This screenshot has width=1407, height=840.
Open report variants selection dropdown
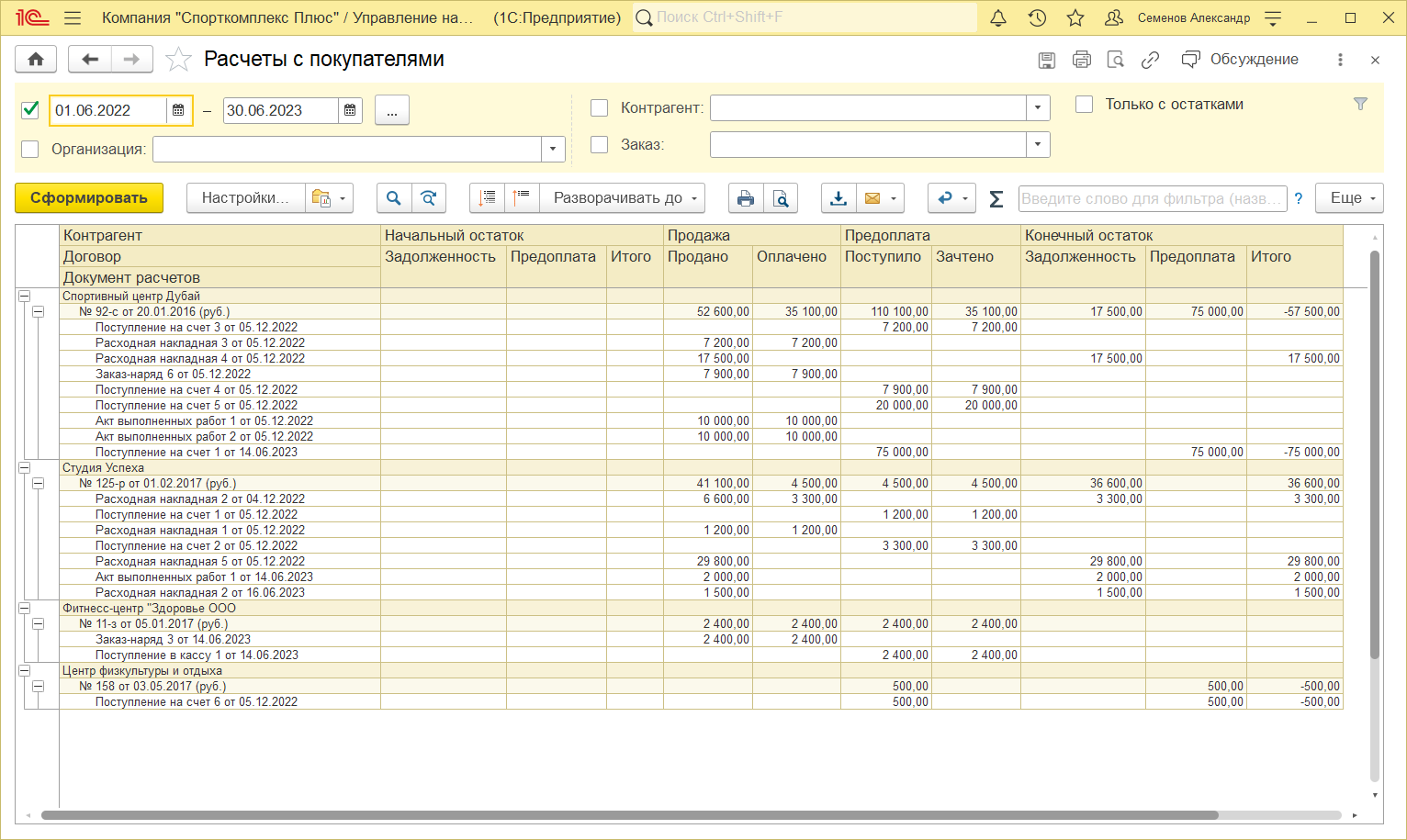coord(330,198)
